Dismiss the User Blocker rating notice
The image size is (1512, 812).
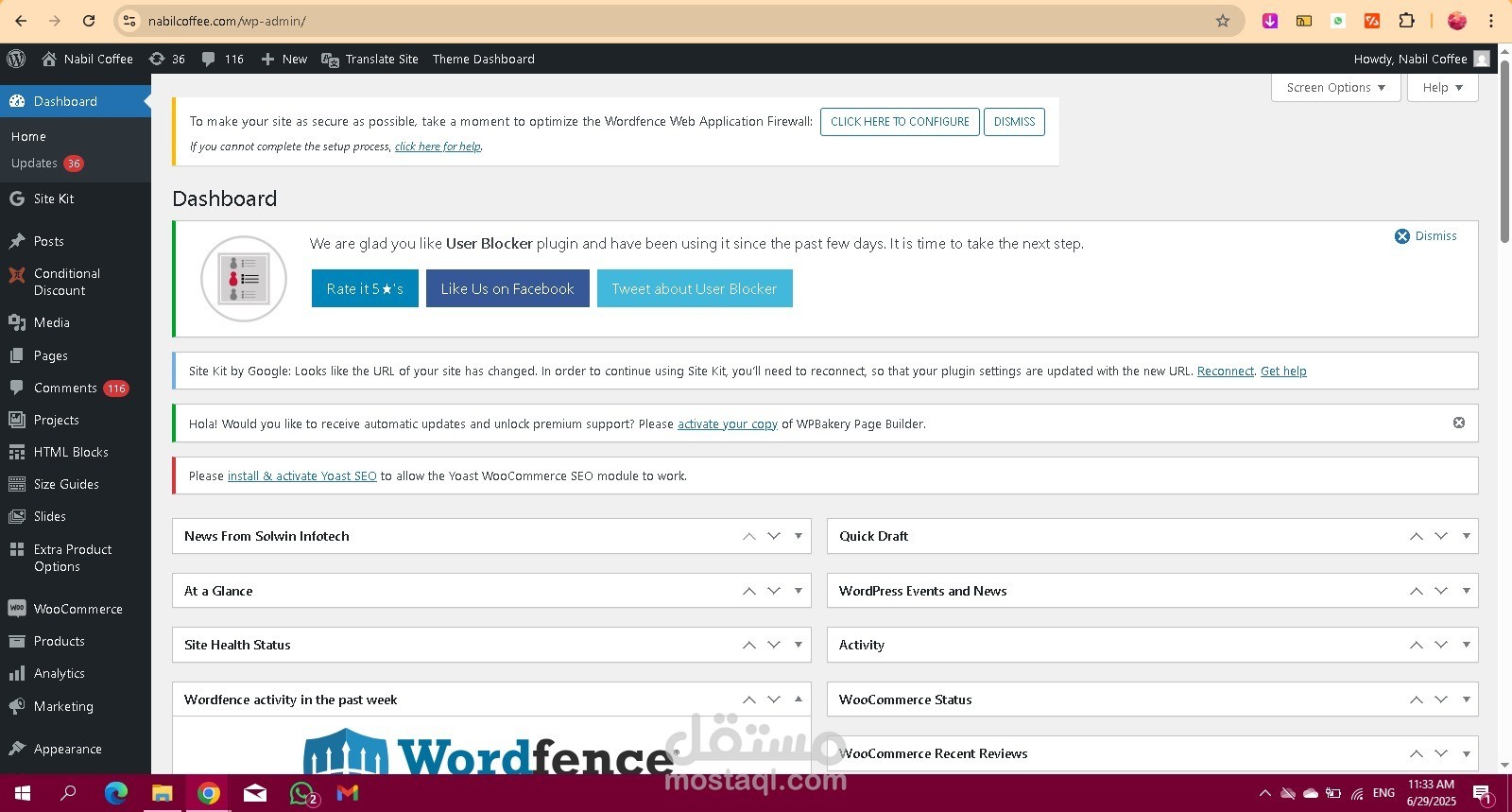pyautogui.click(x=1426, y=236)
